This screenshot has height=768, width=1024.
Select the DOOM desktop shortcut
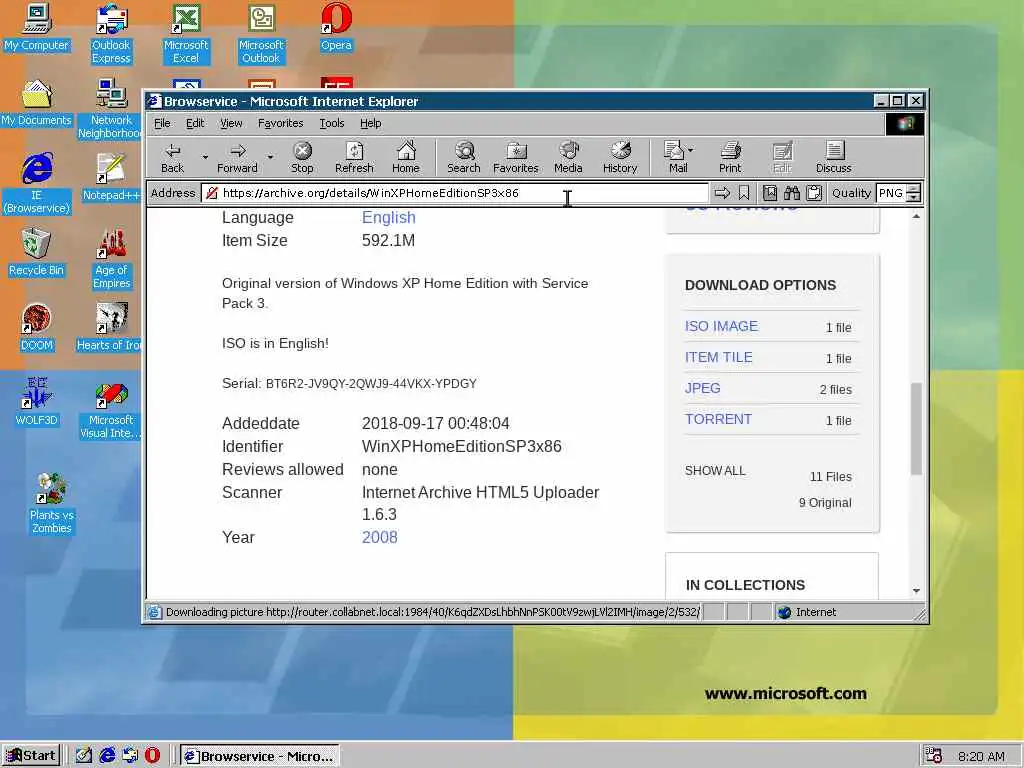(x=36, y=328)
